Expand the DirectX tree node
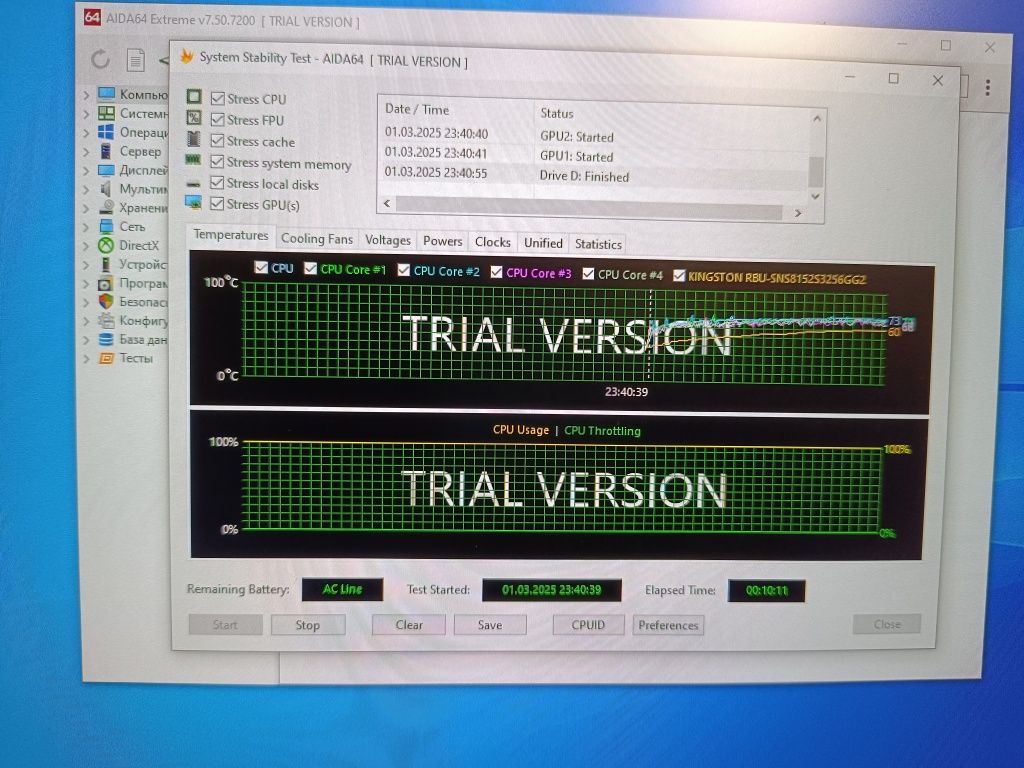The image size is (1024, 768). (86, 246)
